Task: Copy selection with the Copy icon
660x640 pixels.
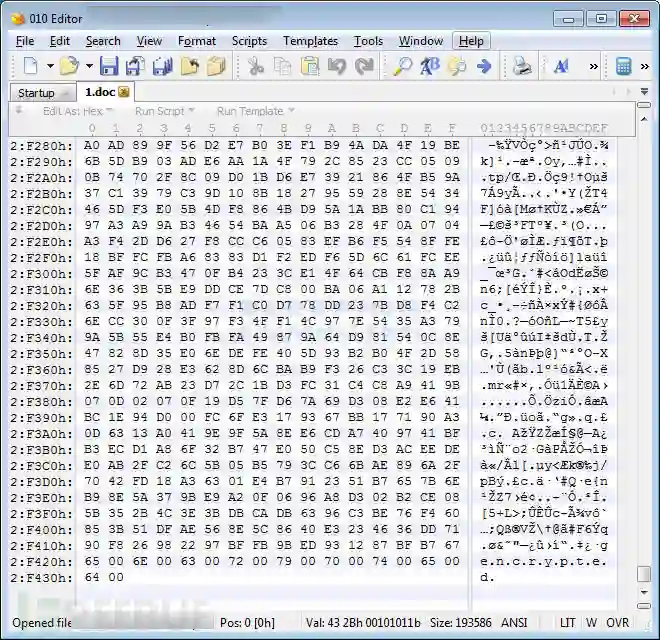Action: click(282, 66)
